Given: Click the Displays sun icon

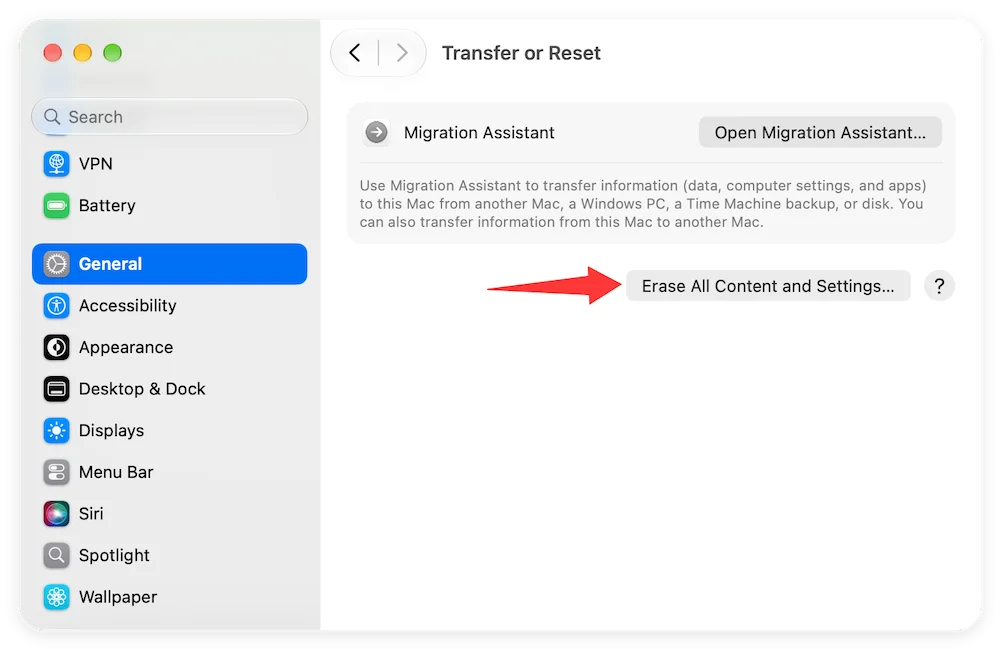Looking at the screenshot, I should click(56, 430).
